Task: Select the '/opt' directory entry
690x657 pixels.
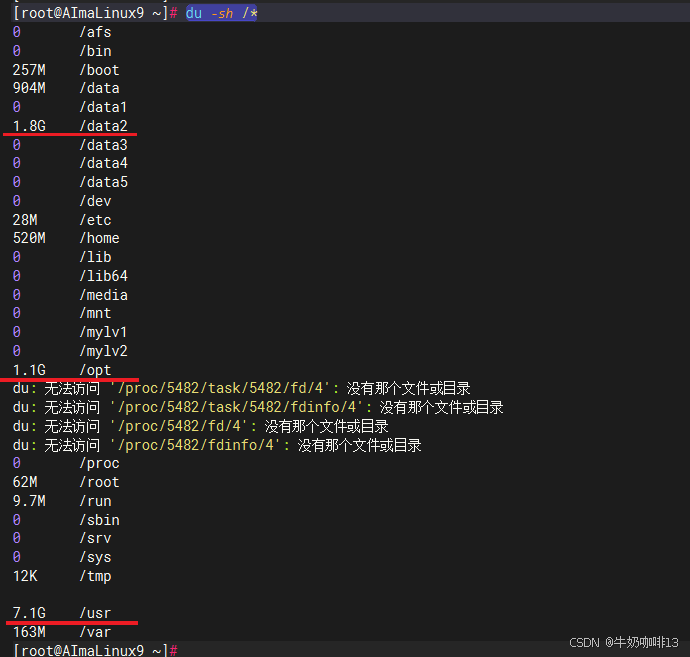Action: pos(95,370)
